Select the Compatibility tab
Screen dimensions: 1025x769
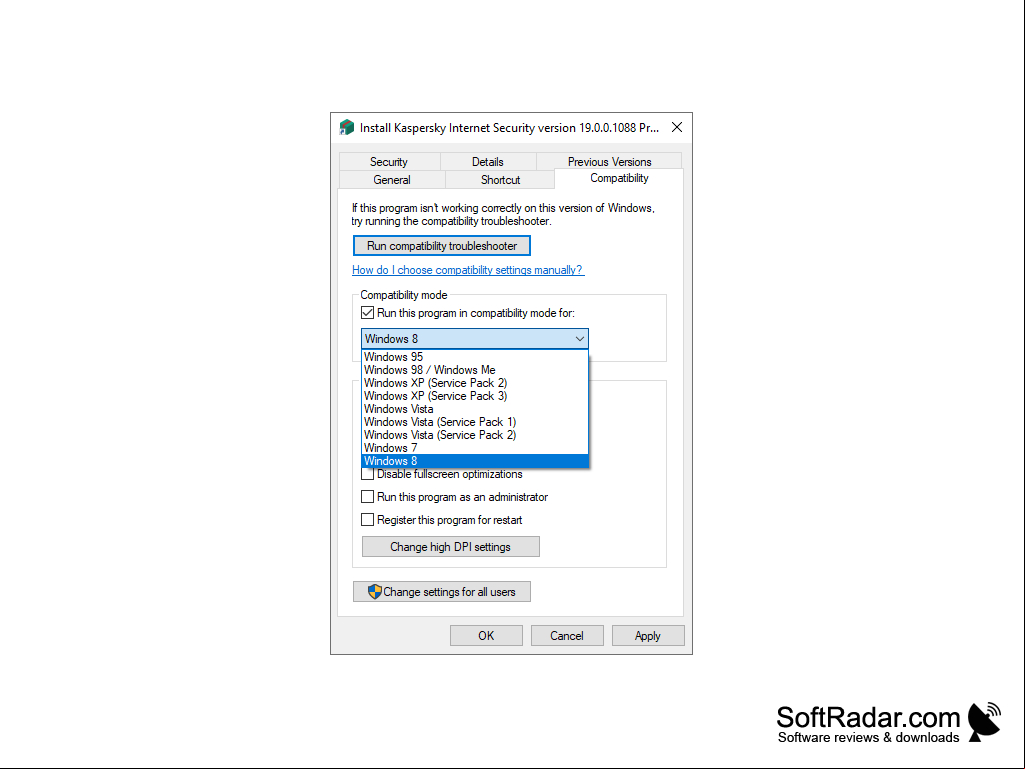[619, 179]
